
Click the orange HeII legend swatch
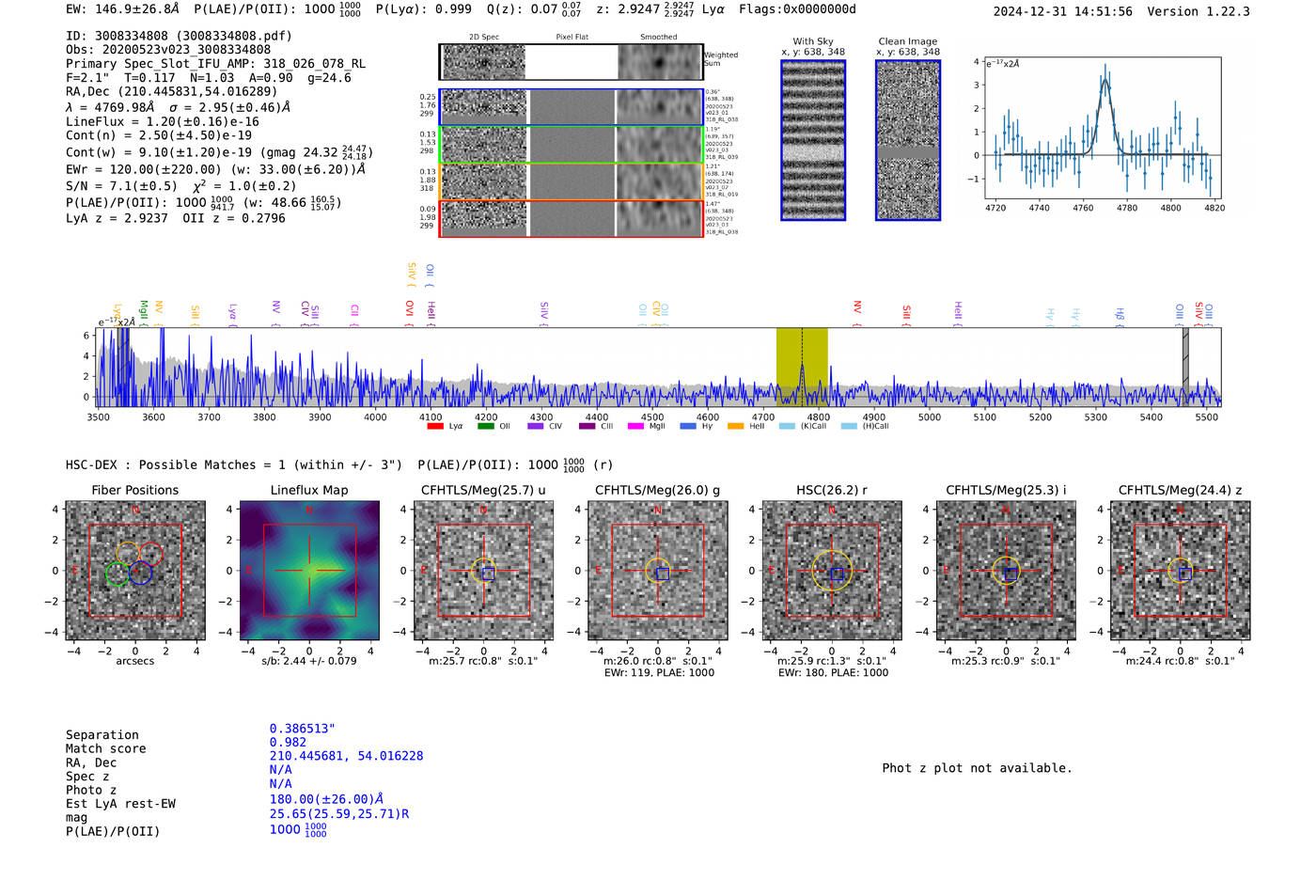click(736, 426)
